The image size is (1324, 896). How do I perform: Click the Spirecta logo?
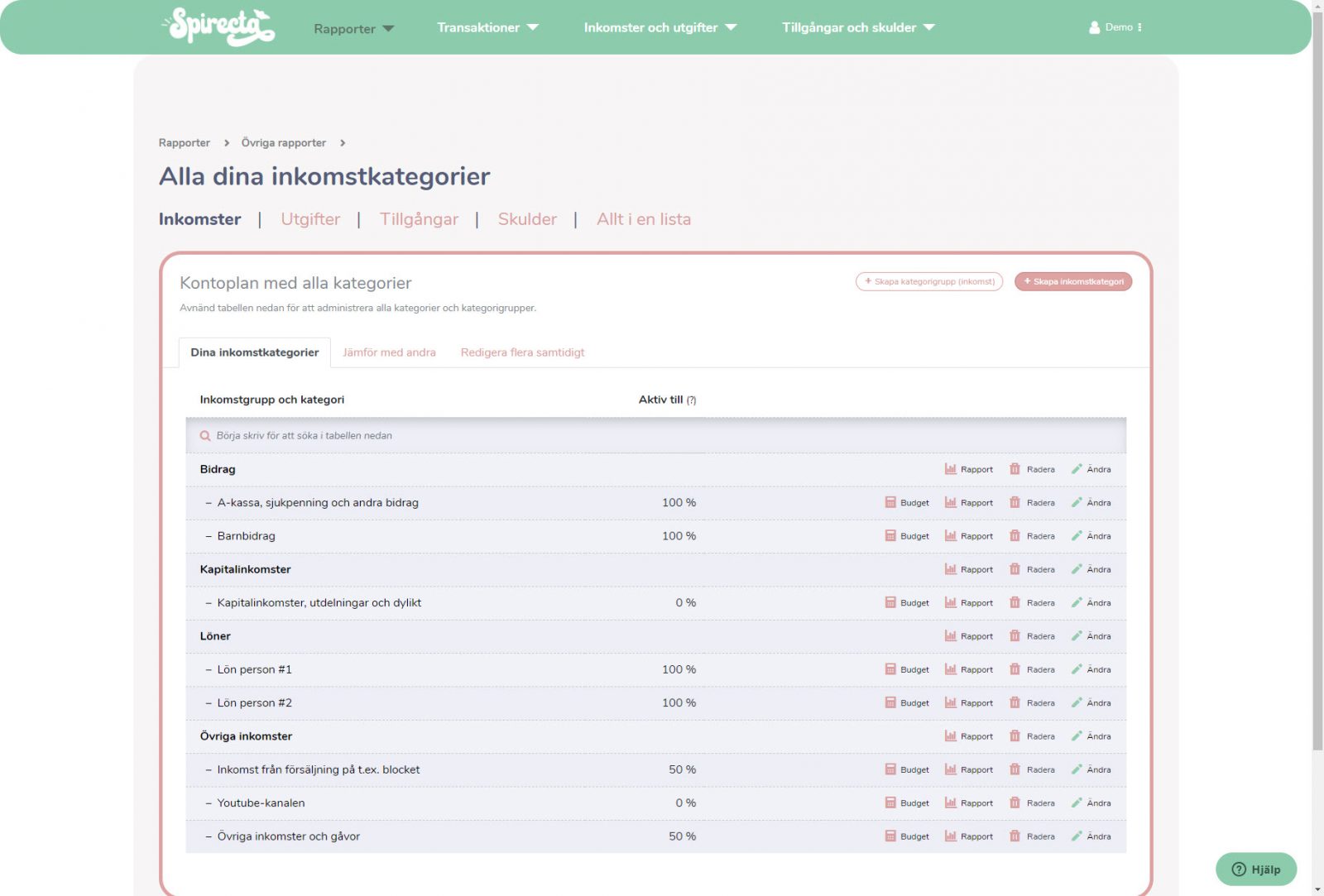pos(219,26)
